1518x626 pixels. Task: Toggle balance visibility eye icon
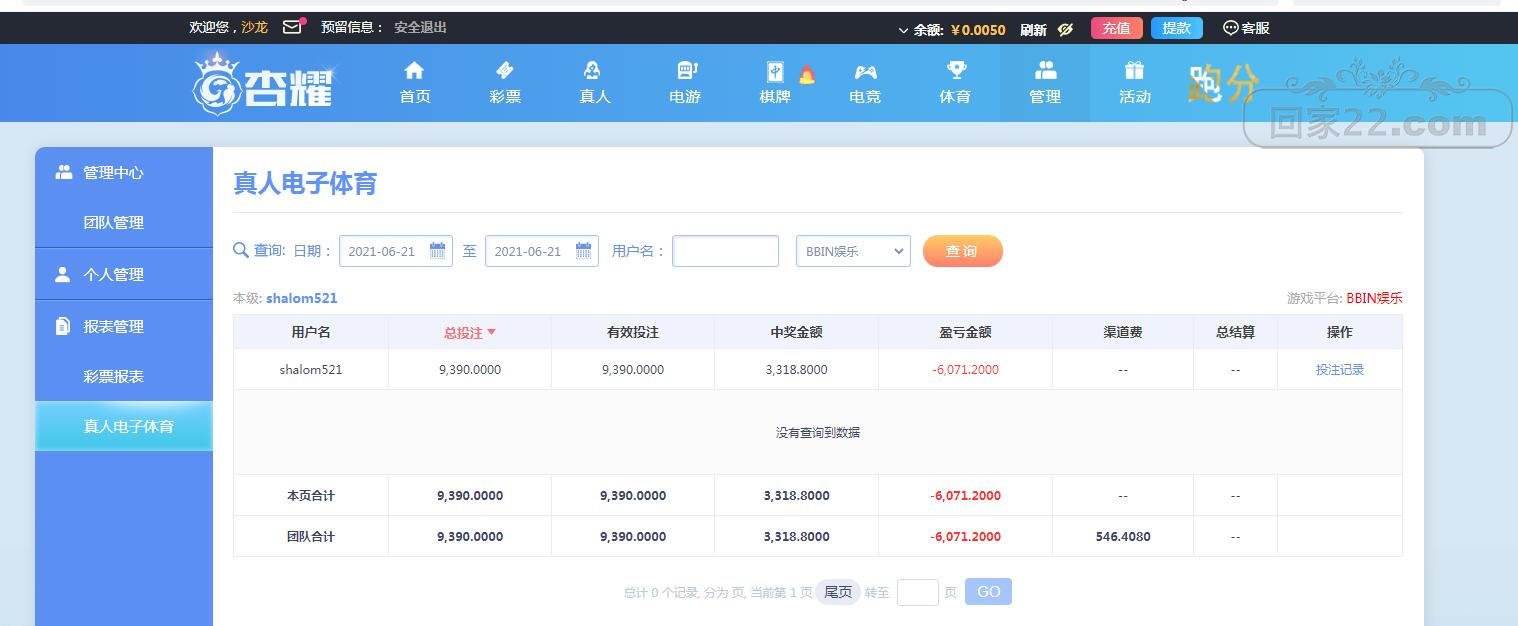[1065, 29]
